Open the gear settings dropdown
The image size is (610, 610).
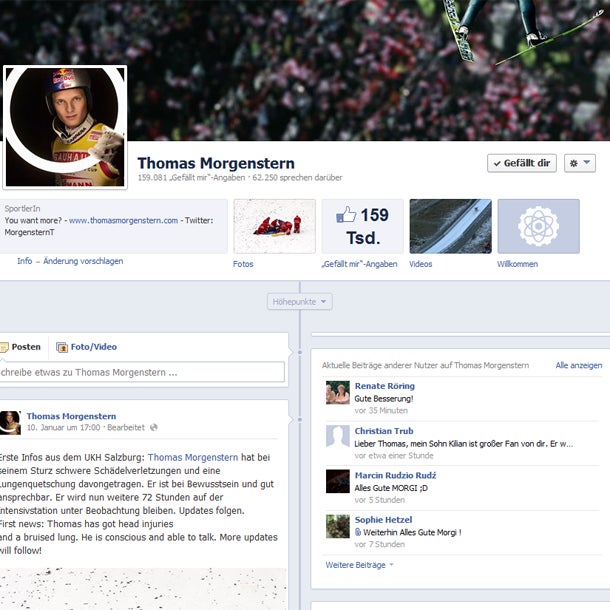pos(579,163)
